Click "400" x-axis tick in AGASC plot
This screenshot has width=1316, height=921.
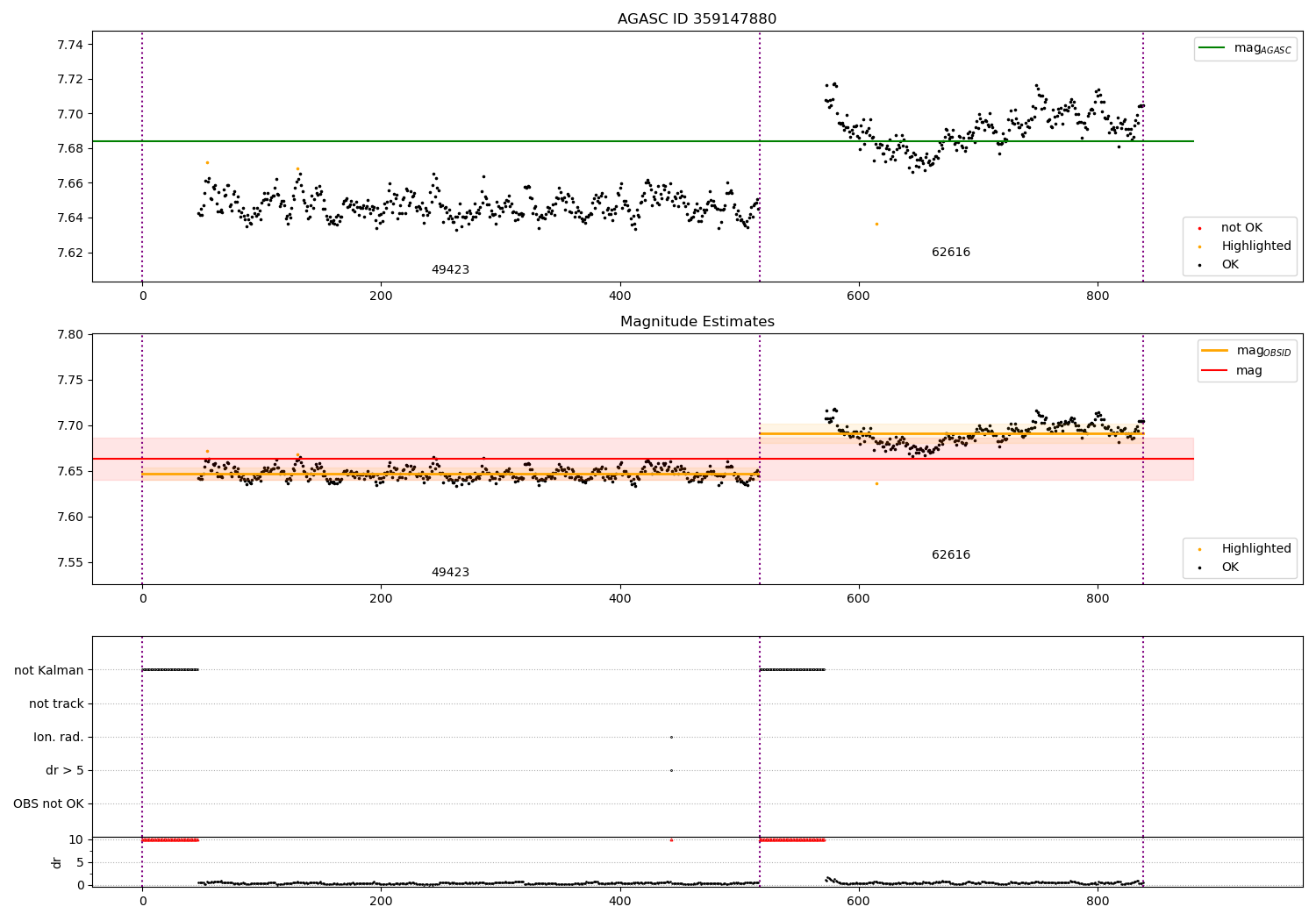(619, 296)
